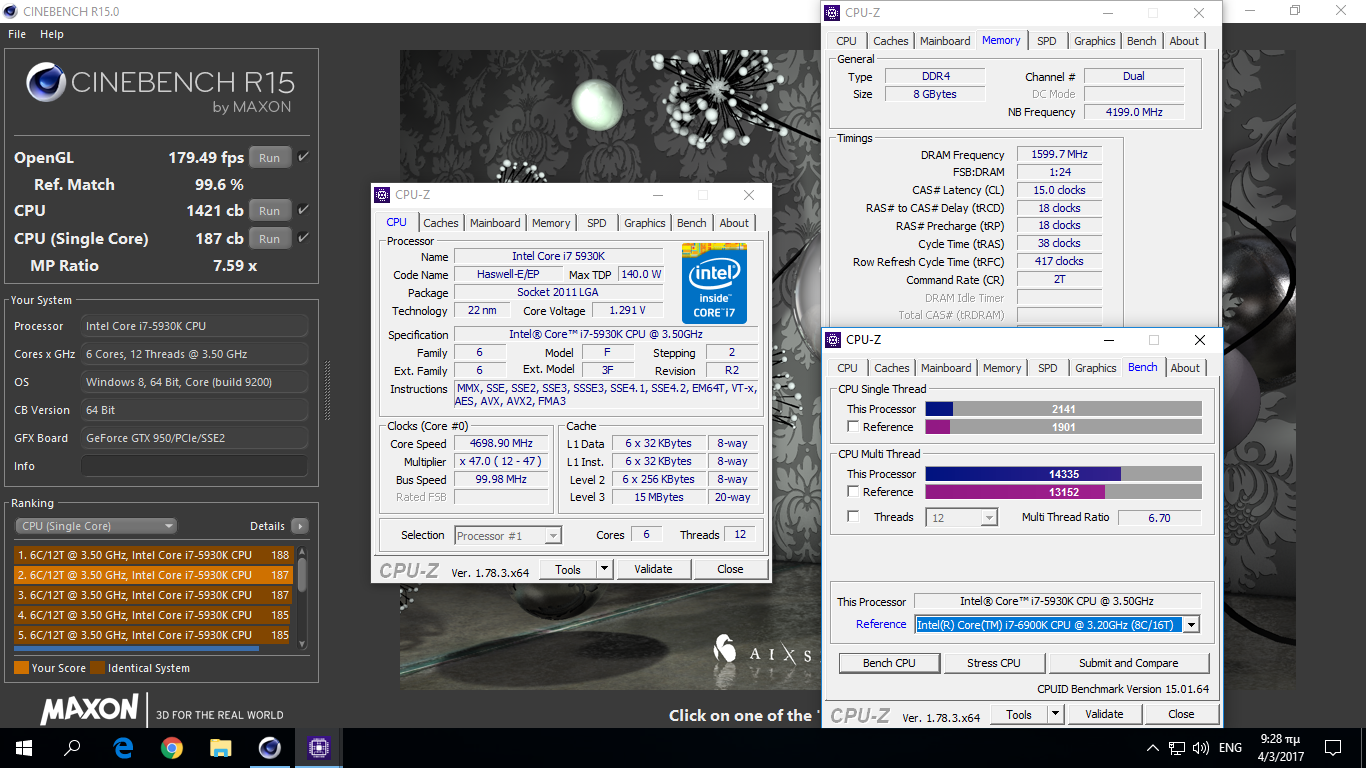Open the volume control in system tray
The width and height of the screenshot is (1366, 768).
coord(1201,747)
